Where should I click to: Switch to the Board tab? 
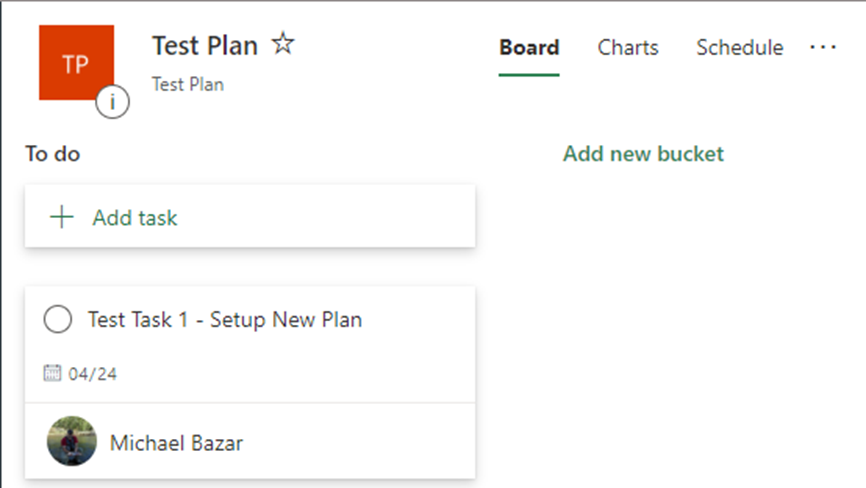coord(529,47)
